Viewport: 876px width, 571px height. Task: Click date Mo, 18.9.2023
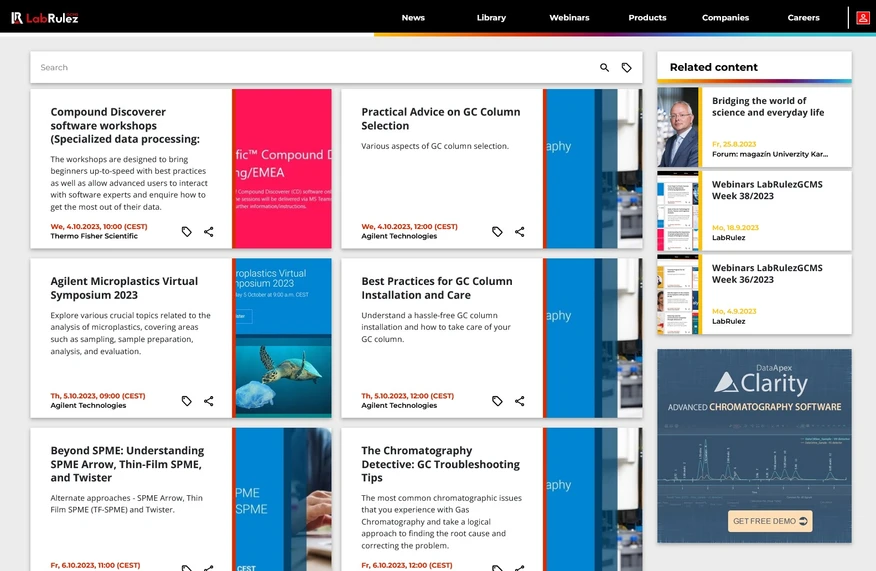tap(735, 228)
